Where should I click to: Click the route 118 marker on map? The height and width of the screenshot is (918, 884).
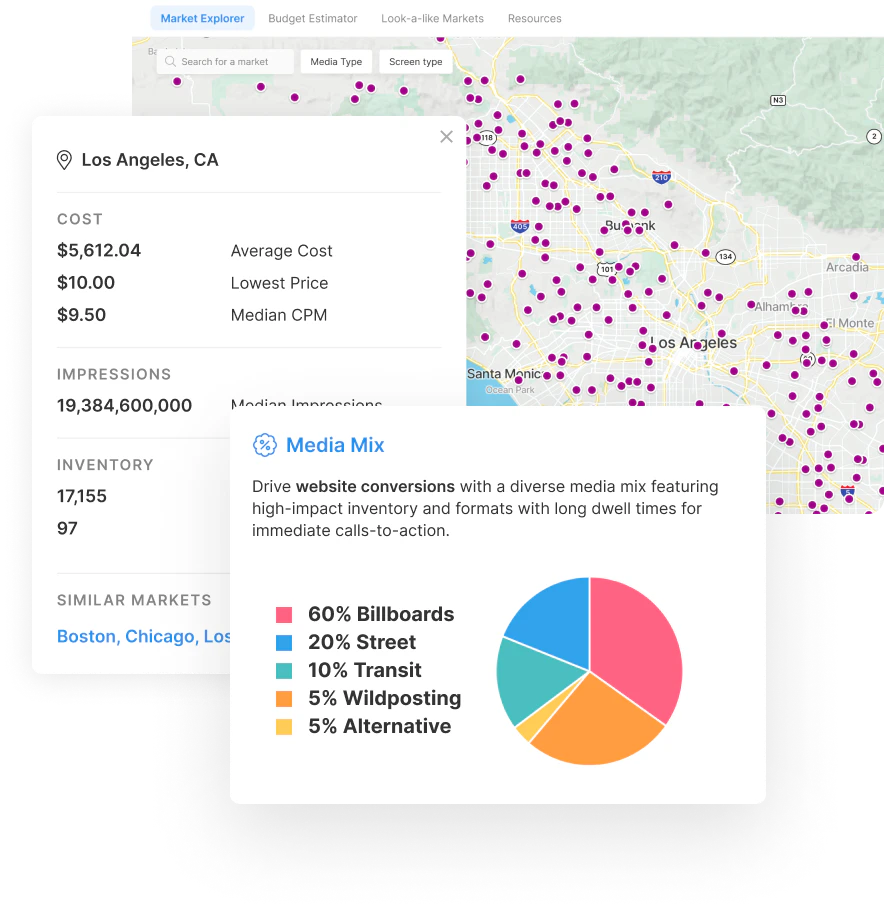(x=486, y=138)
